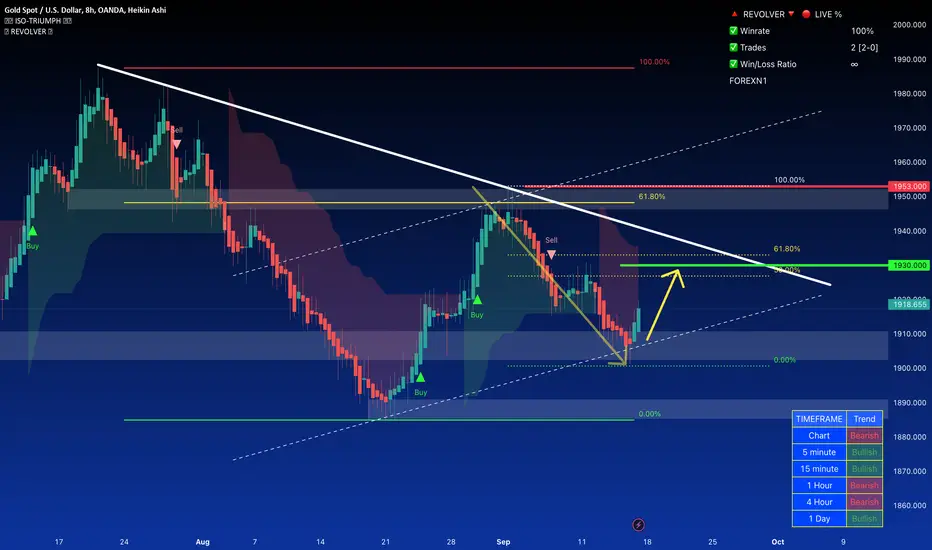Click the TIMEFRAME table header cell
Image resolution: width=932 pixels, height=550 pixels.
pyautogui.click(x=819, y=419)
